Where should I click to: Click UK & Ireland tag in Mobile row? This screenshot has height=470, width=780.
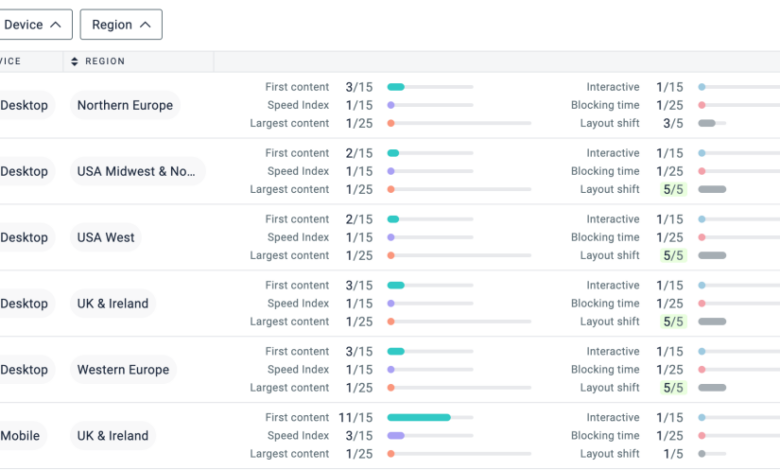(112, 436)
